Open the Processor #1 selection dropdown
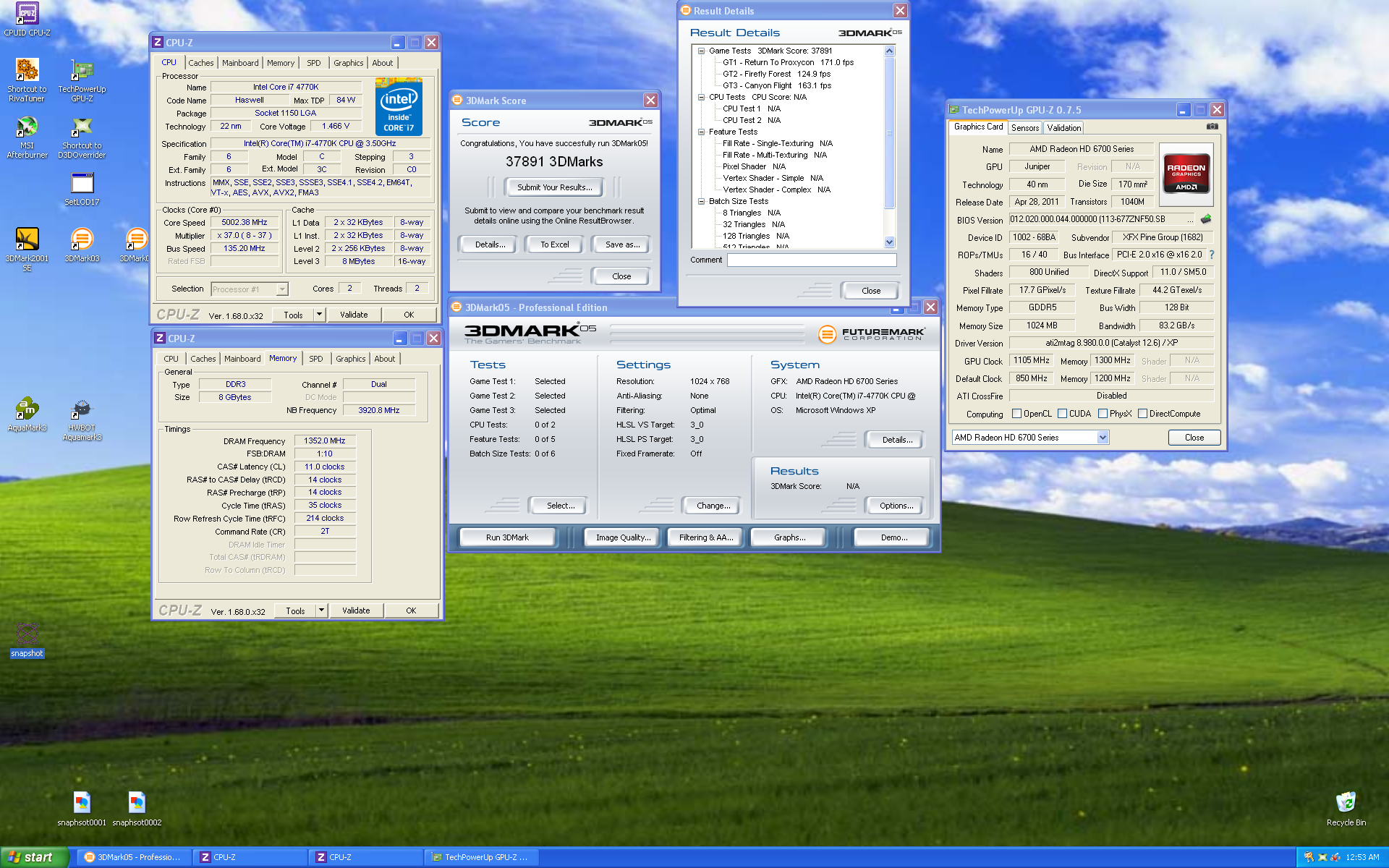The image size is (1389, 868). click(x=282, y=289)
